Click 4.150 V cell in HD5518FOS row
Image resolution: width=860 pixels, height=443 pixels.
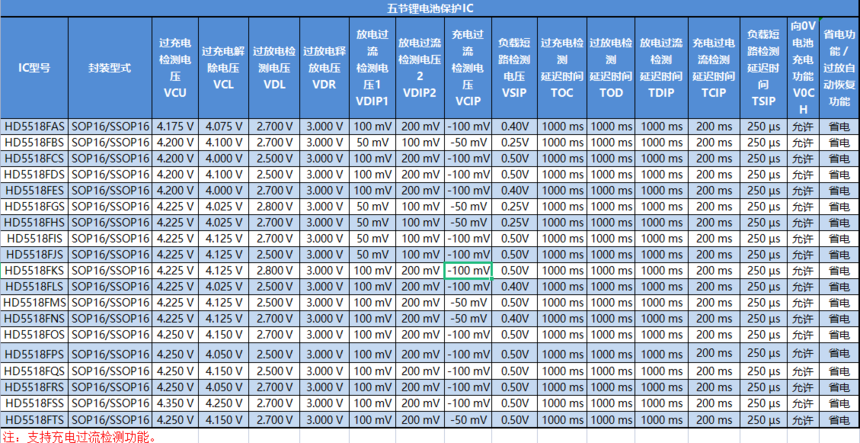[x=224, y=334]
